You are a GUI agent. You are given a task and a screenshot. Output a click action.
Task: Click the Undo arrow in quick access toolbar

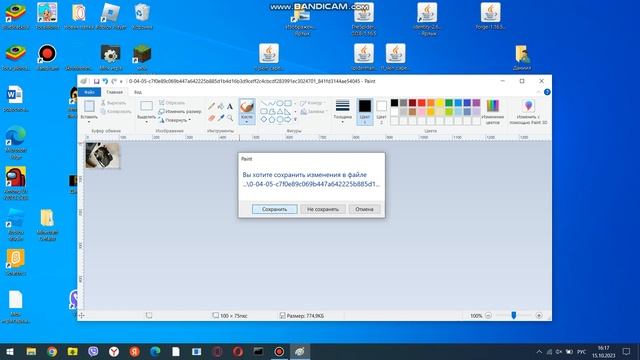tap(105, 81)
